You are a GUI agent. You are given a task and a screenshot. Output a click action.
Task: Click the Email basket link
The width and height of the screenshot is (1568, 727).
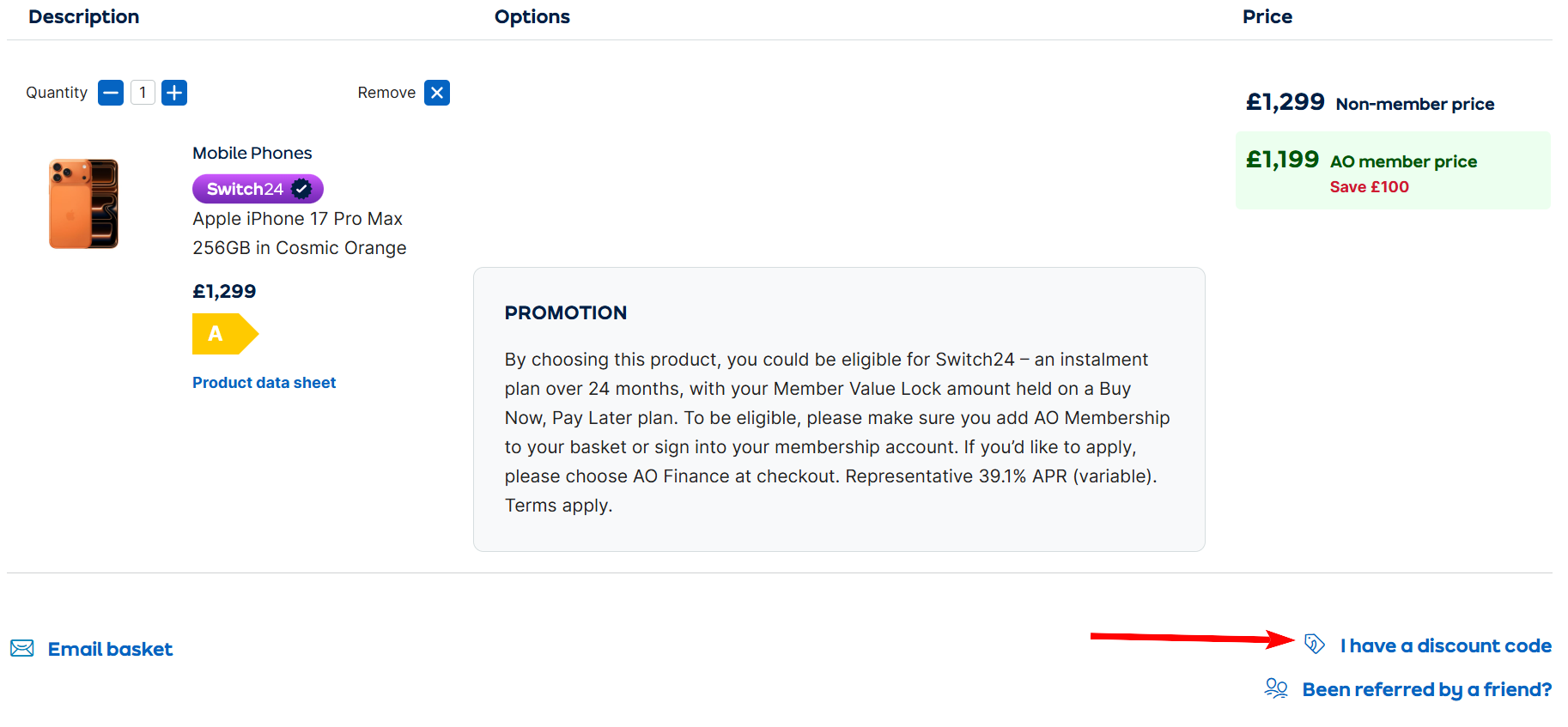(110, 649)
